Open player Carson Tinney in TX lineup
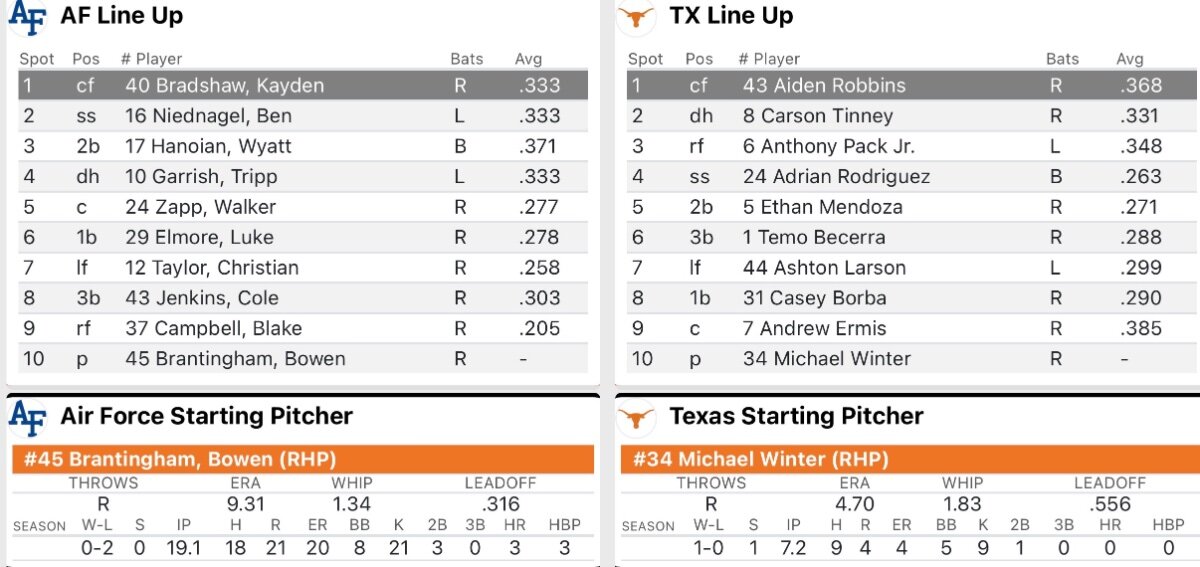This screenshot has height=567, width=1200. pos(816,116)
